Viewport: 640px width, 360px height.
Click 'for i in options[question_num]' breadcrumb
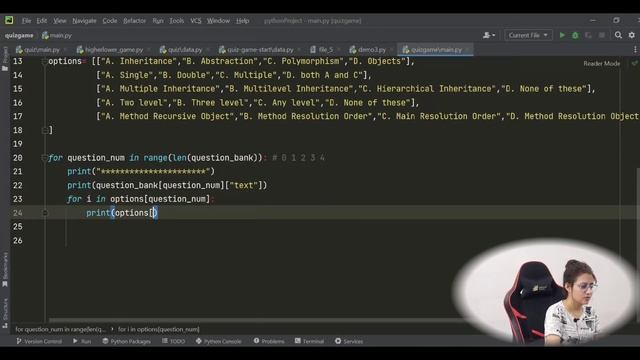(159, 329)
